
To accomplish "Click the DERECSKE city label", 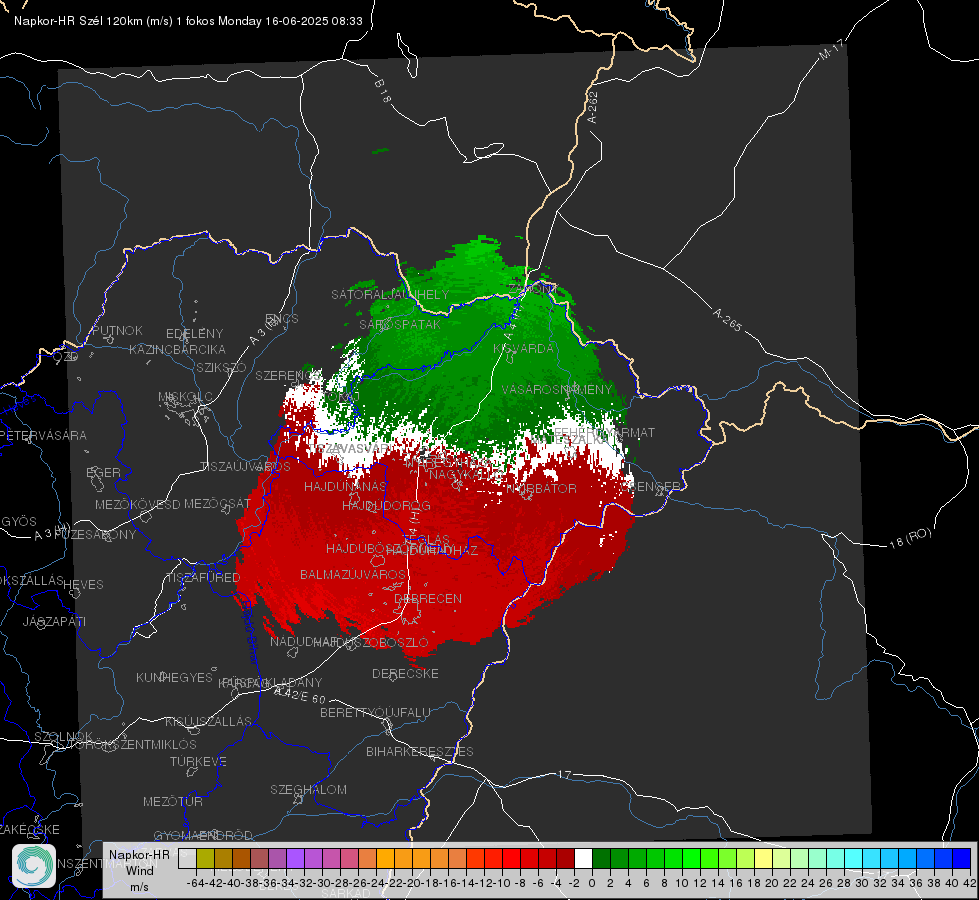I will coord(405,674).
